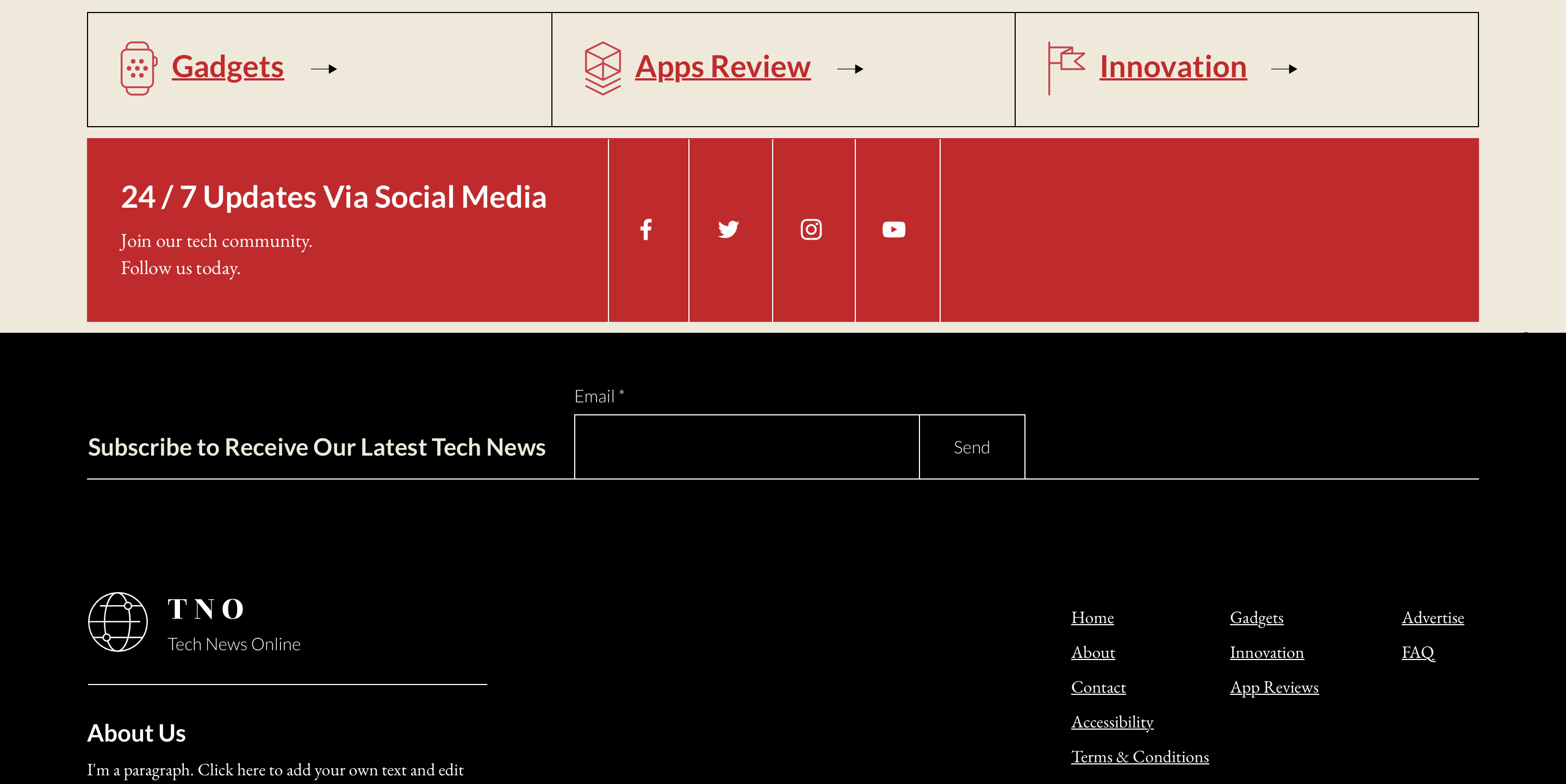Screen dimensions: 1566x784
Task: Select the About footer menu item
Action: click(x=1093, y=652)
